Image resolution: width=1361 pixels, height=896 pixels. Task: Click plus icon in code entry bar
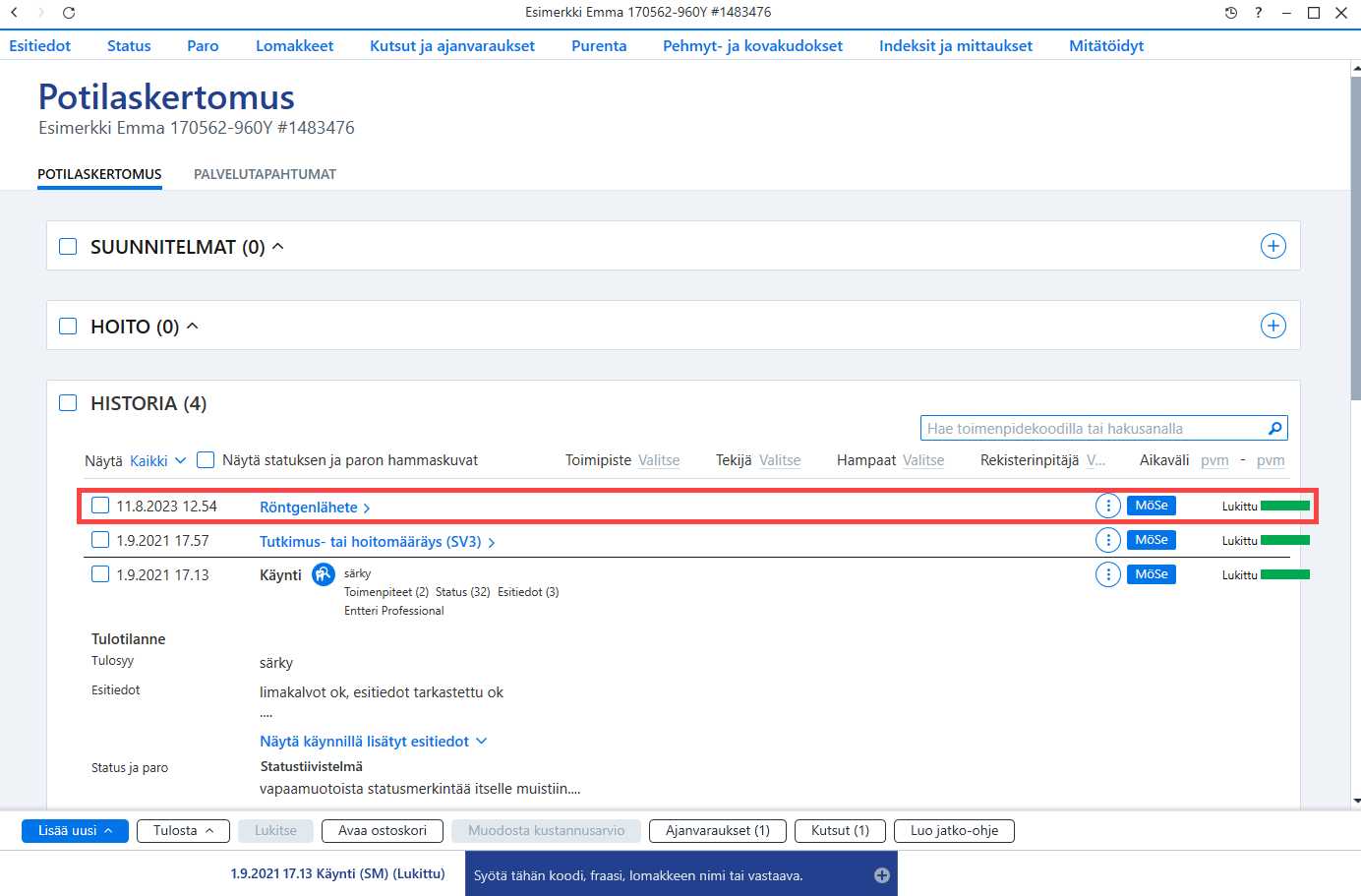coord(881,875)
